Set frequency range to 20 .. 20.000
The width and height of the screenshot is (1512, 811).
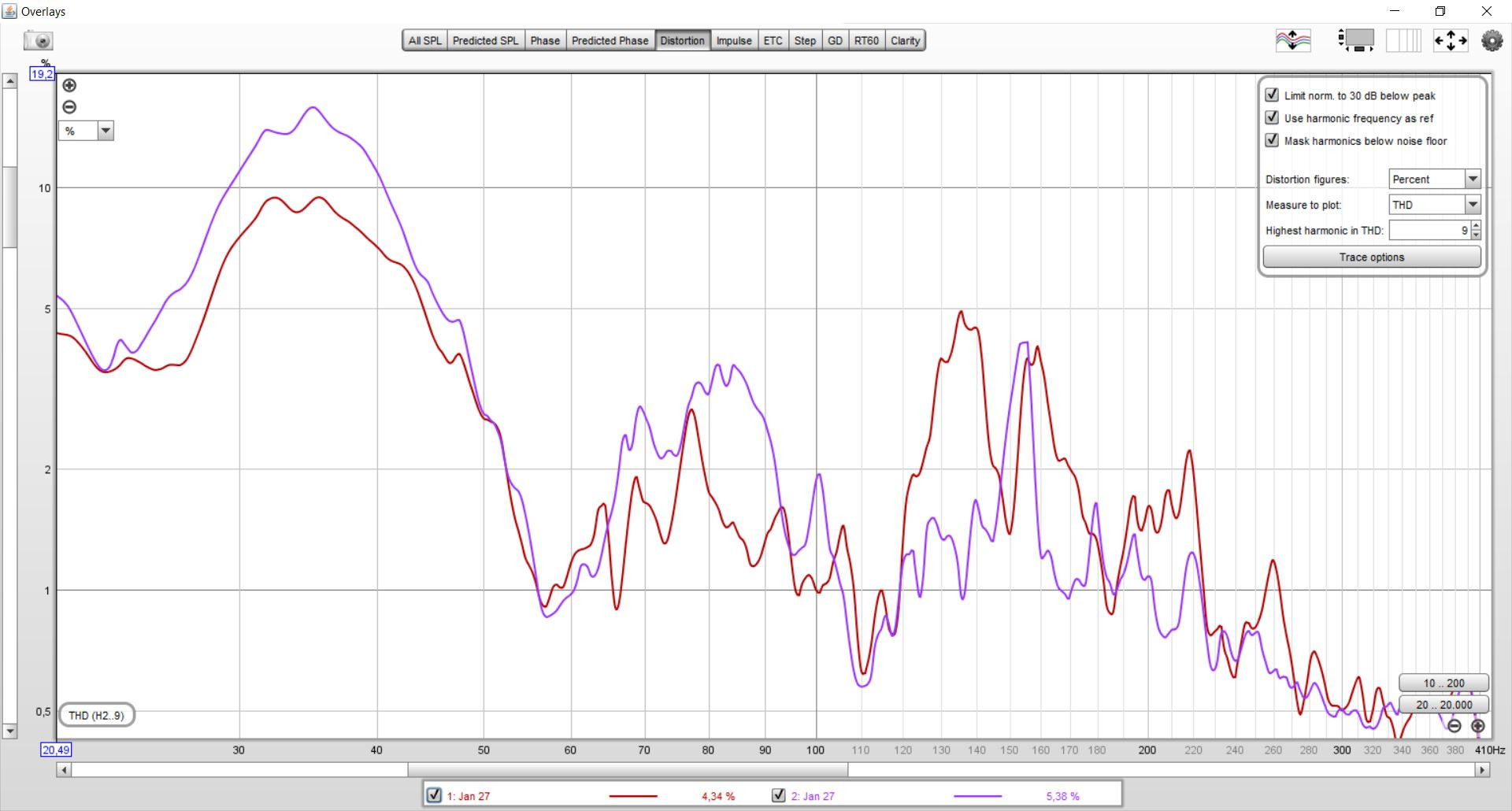click(1444, 705)
